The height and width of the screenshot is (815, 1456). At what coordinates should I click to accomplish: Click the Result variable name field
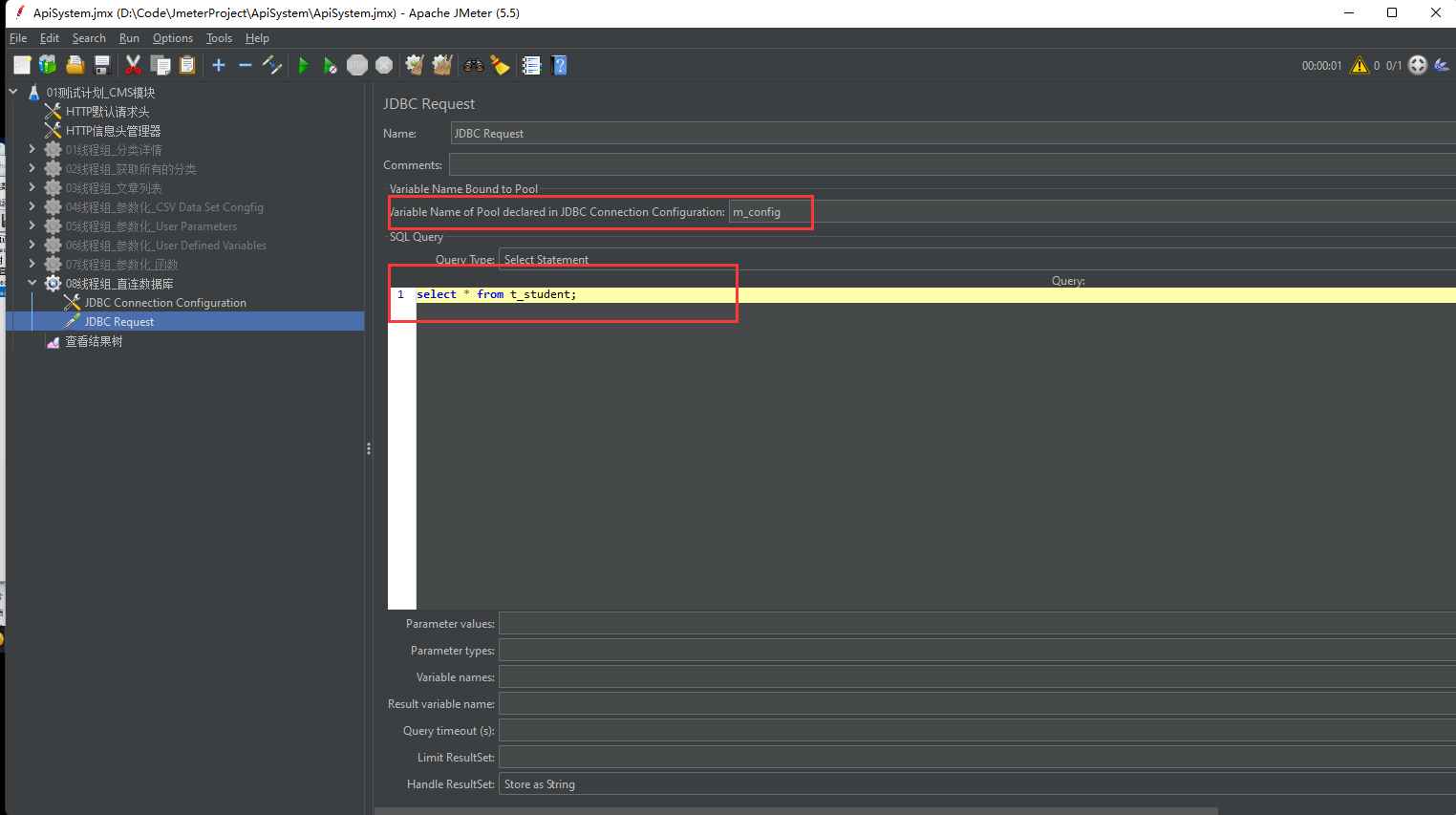pos(976,704)
